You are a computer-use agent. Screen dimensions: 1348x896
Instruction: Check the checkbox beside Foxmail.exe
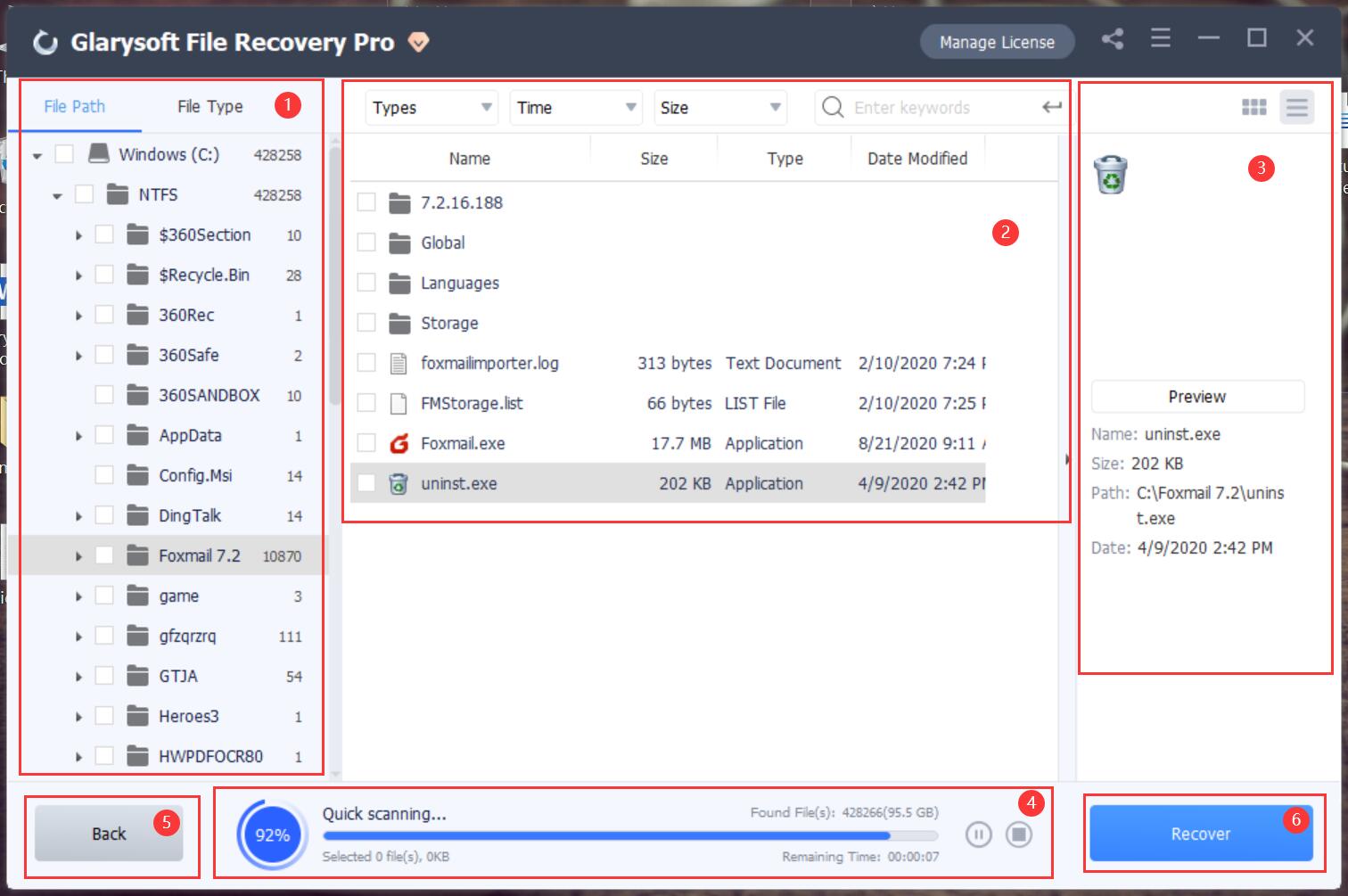click(366, 443)
